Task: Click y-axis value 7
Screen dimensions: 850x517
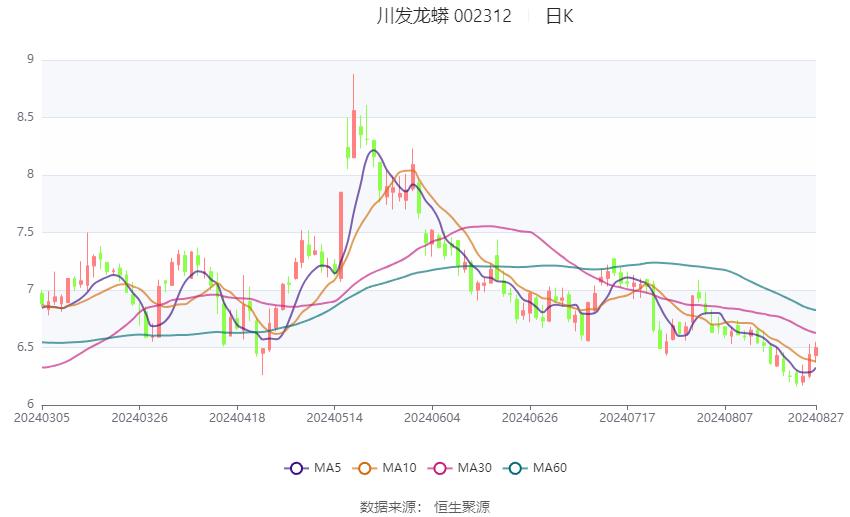Action: pos(30,289)
